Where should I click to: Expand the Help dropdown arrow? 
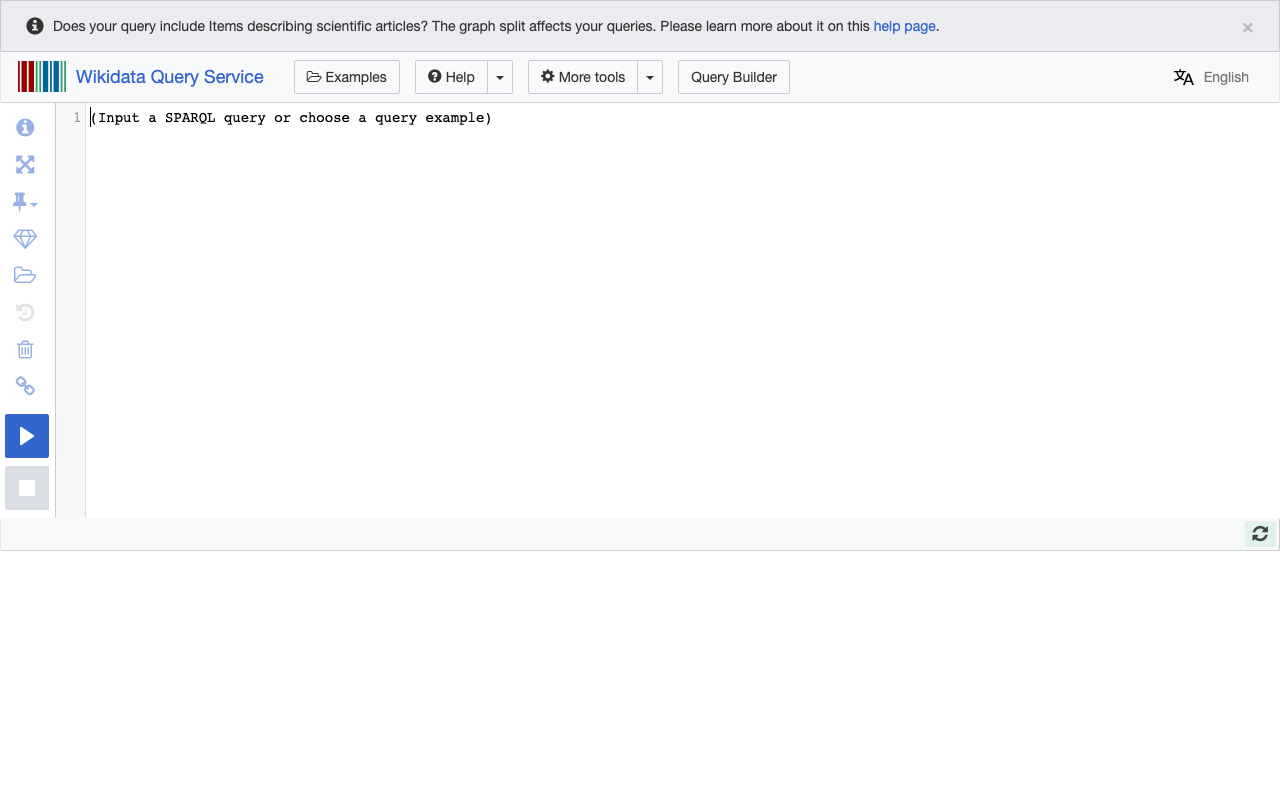tap(500, 77)
